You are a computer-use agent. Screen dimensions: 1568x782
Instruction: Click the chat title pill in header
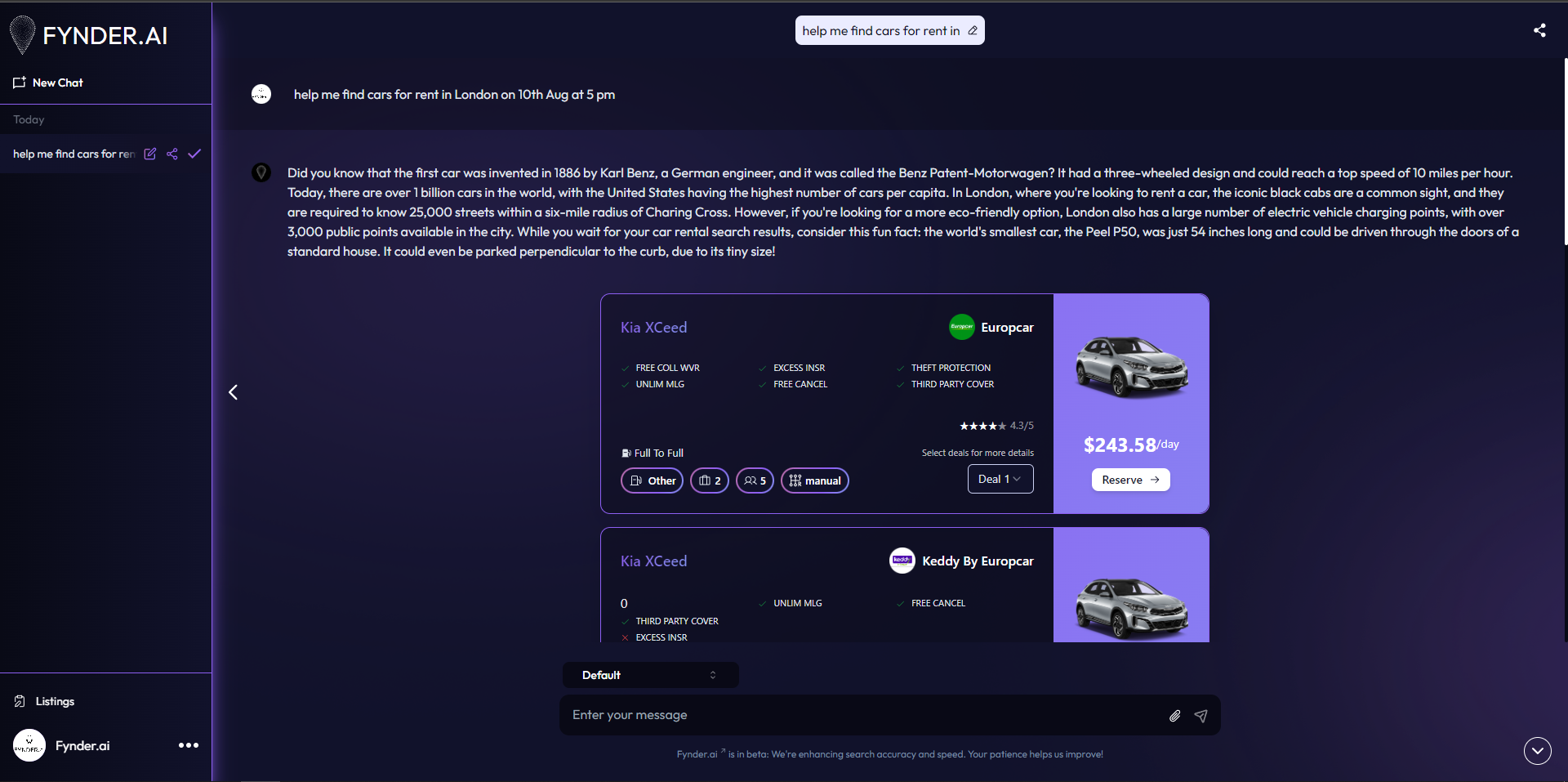pyautogui.click(x=889, y=30)
